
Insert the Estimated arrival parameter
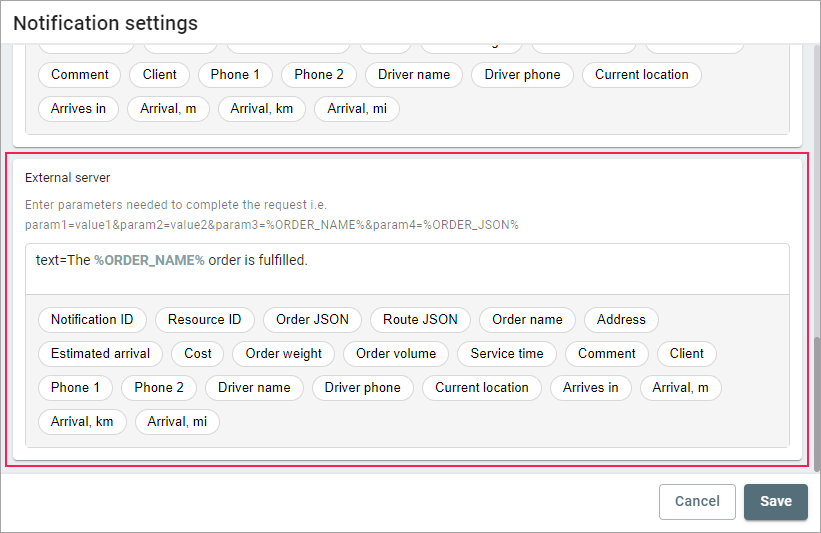click(100, 354)
